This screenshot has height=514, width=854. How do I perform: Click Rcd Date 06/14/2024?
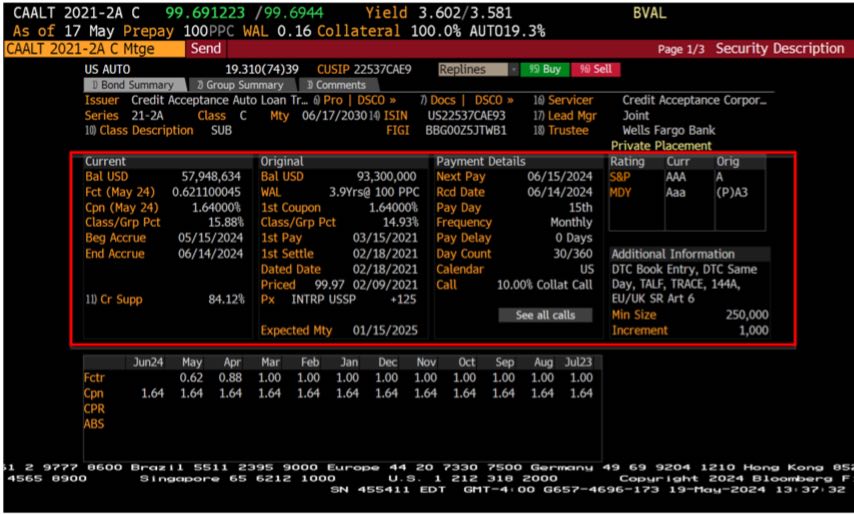click(559, 192)
